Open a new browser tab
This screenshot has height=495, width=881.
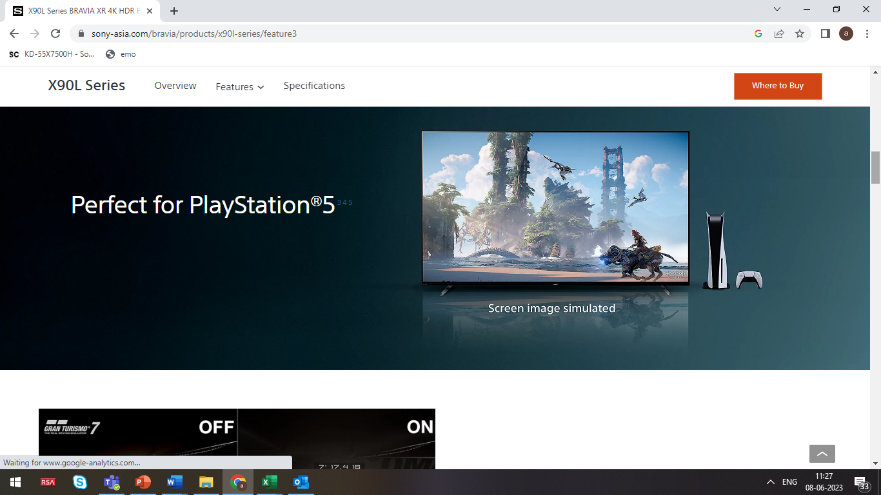pyautogui.click(x=174, y=11)
